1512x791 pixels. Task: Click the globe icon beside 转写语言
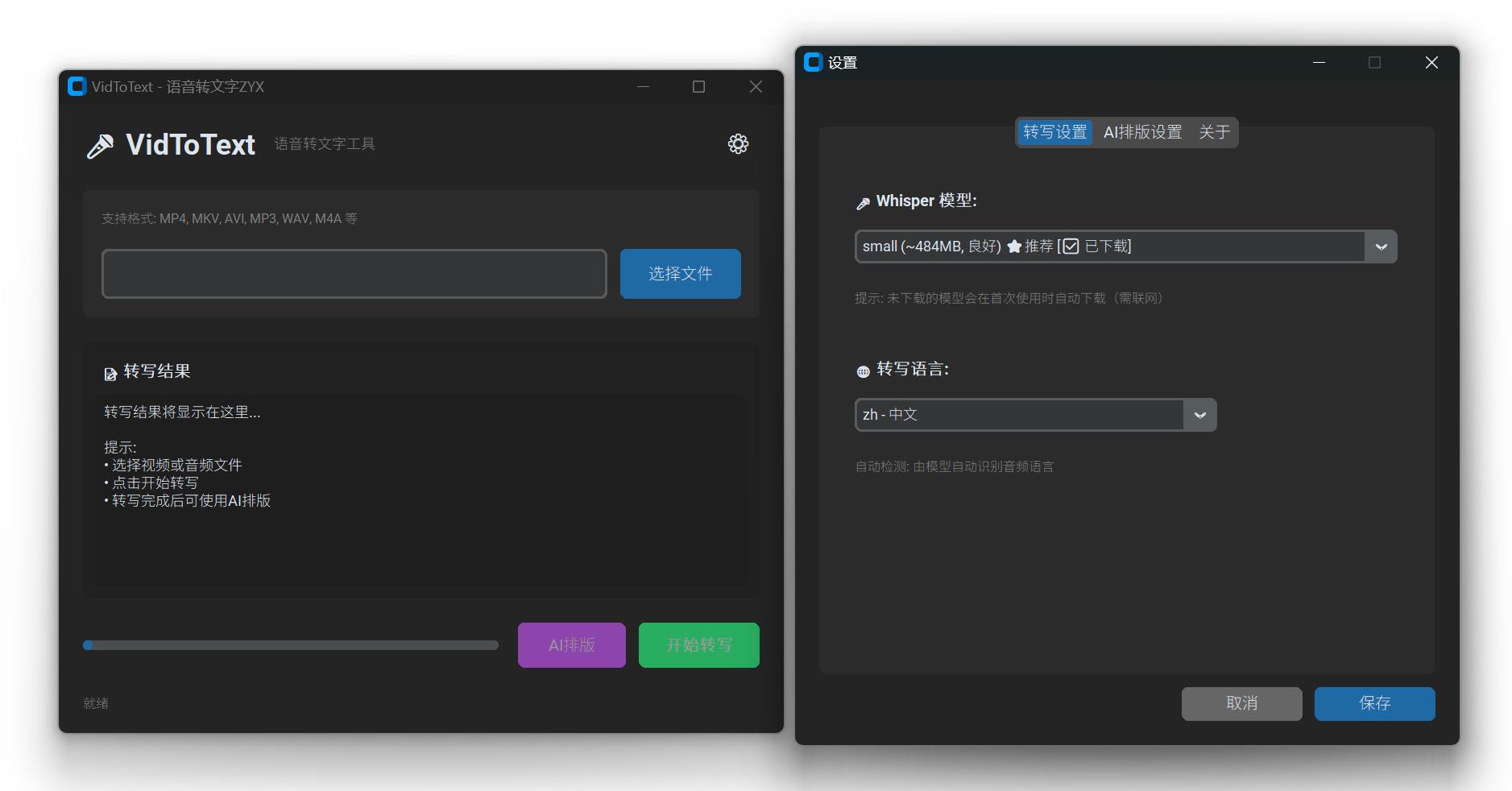[x=863, y=371]
